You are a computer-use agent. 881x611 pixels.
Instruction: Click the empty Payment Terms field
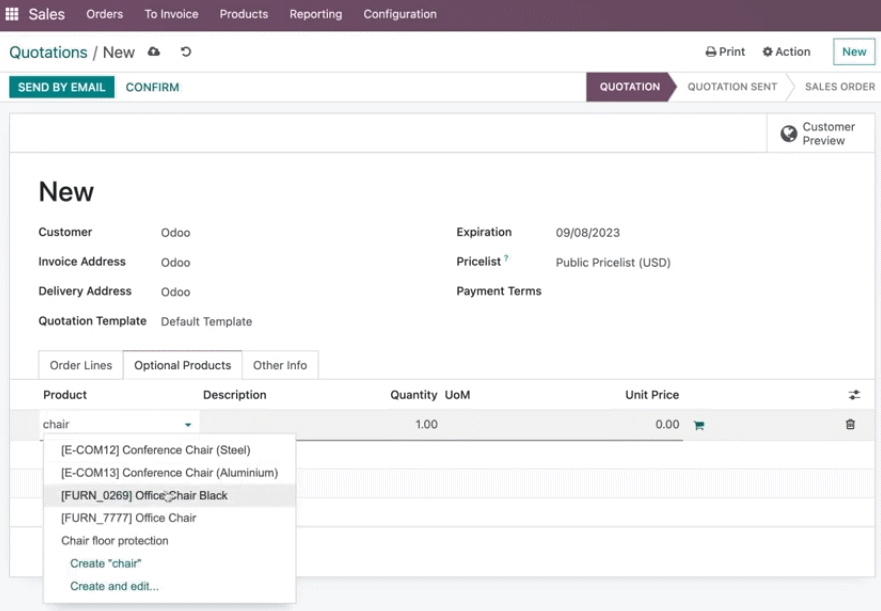pos(701,292)
